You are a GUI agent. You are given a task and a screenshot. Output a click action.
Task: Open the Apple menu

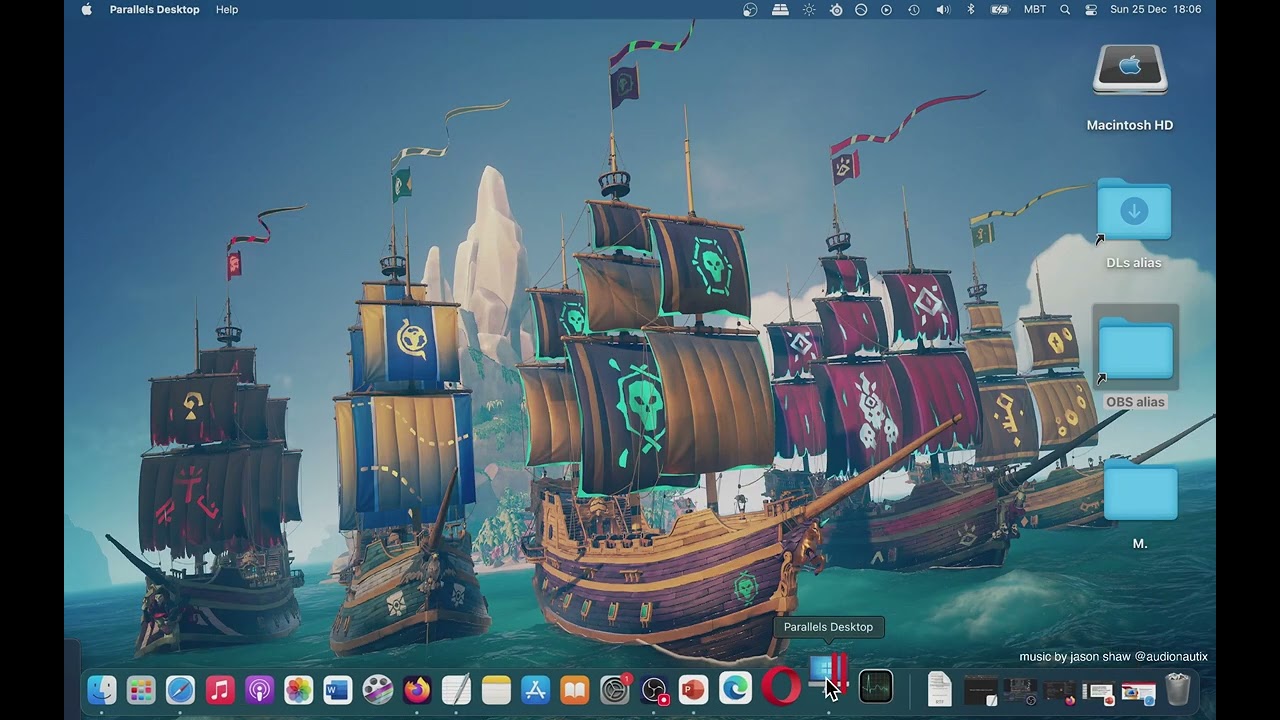point(87,9)
